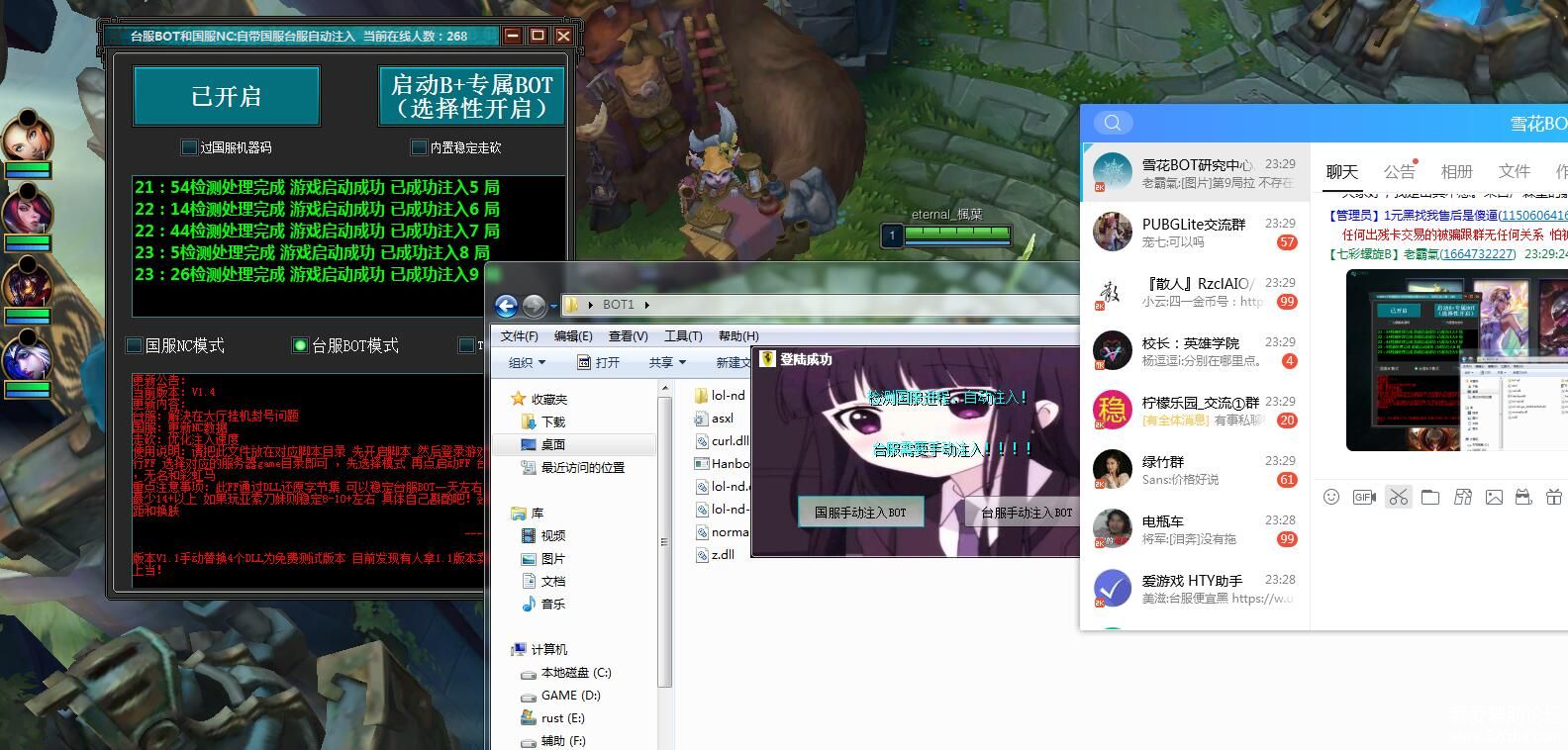Switch to the 文件 tab in QQ group
1568x750 pixels.
pyautogui.click(x=1514, y=172)
